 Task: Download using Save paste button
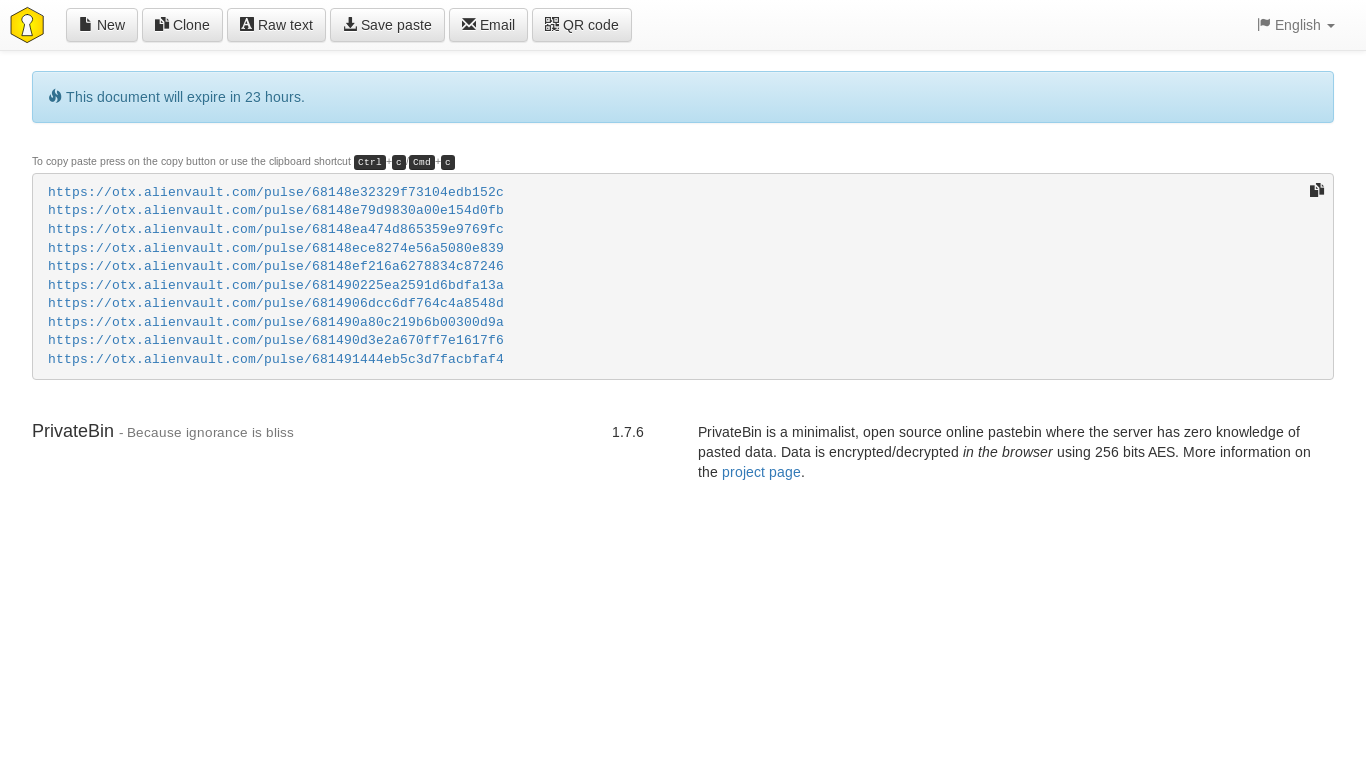point(387,25)
